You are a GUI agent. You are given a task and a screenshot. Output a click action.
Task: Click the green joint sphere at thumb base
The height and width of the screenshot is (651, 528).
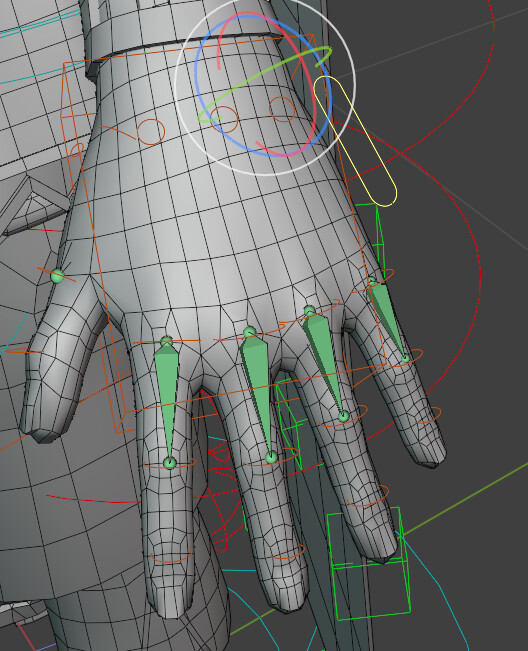point(57,275)
